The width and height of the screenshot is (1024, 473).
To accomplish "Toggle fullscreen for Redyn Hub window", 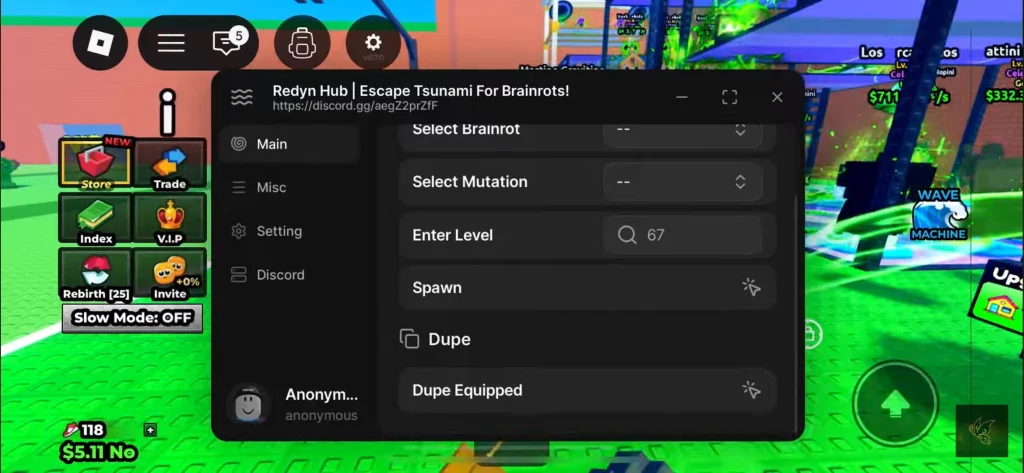I will click(x=729, y=97).
